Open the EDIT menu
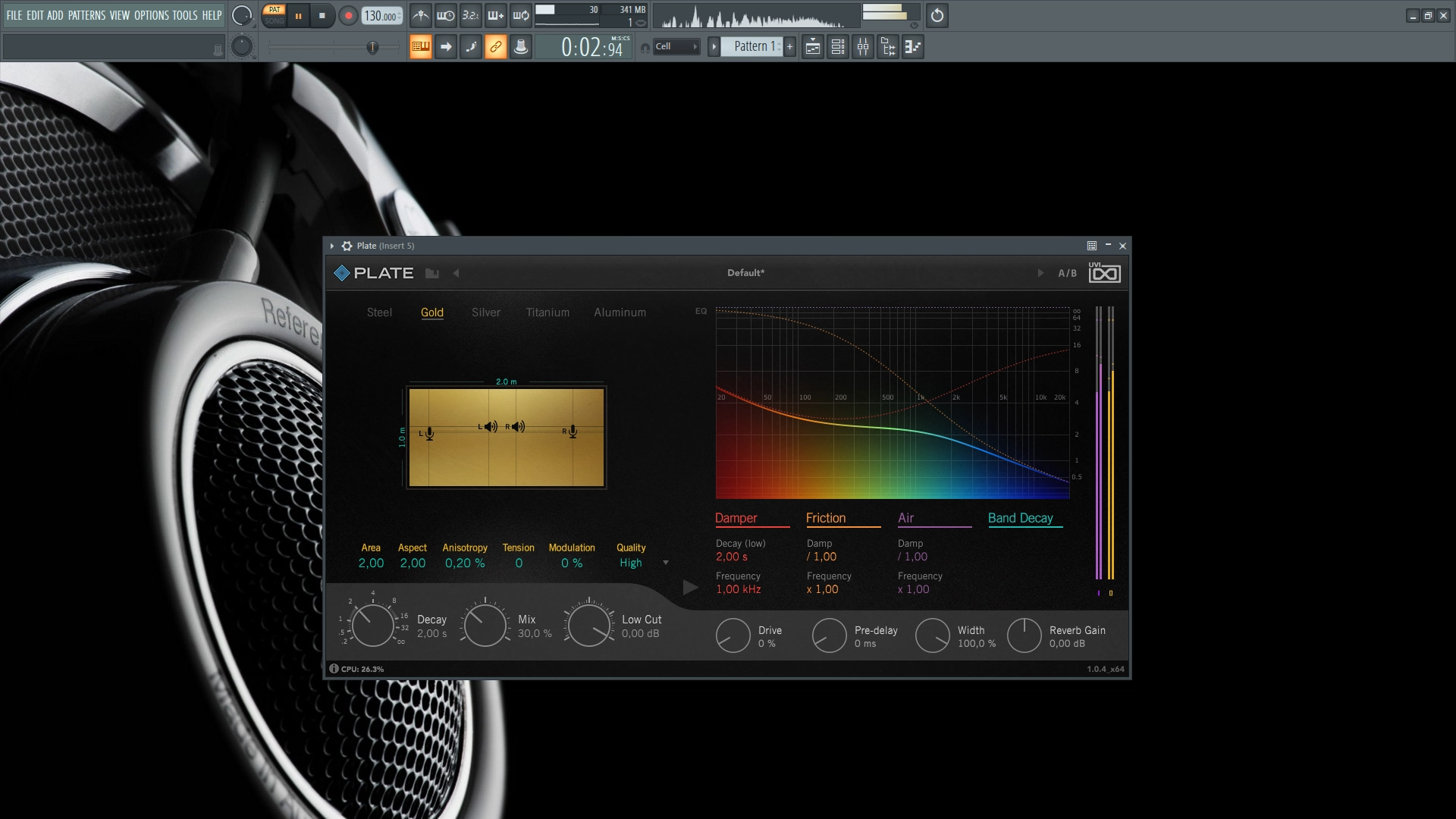This screenshot has height=819, width=1456. 35,15
